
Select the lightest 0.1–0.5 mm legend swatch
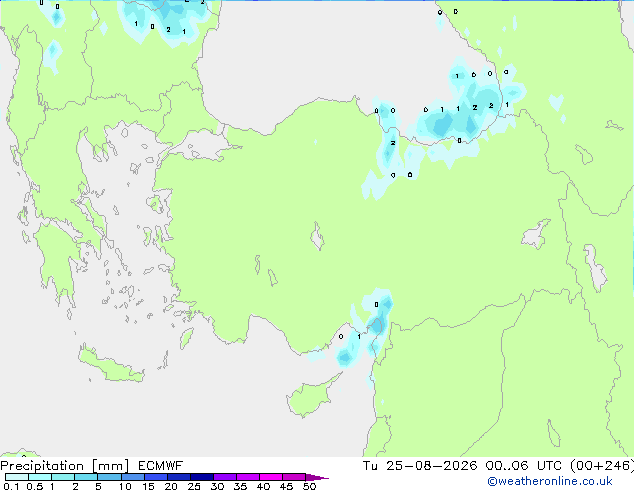pos(17,477)
